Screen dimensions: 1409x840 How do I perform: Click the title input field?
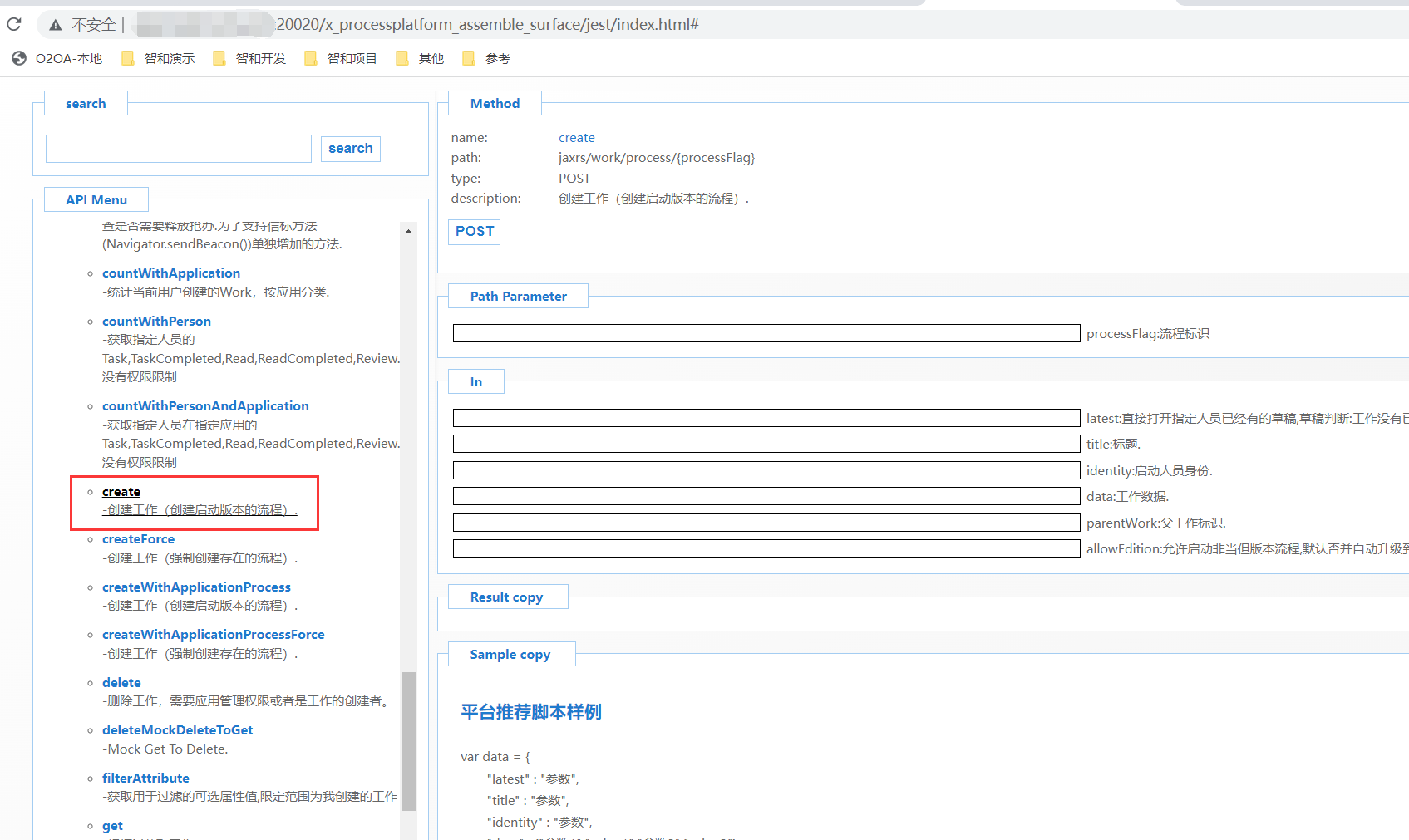pos(766,444)
